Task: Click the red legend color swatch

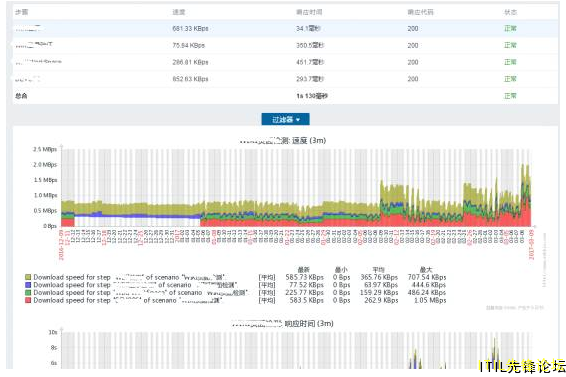Action: pos(28,300)
